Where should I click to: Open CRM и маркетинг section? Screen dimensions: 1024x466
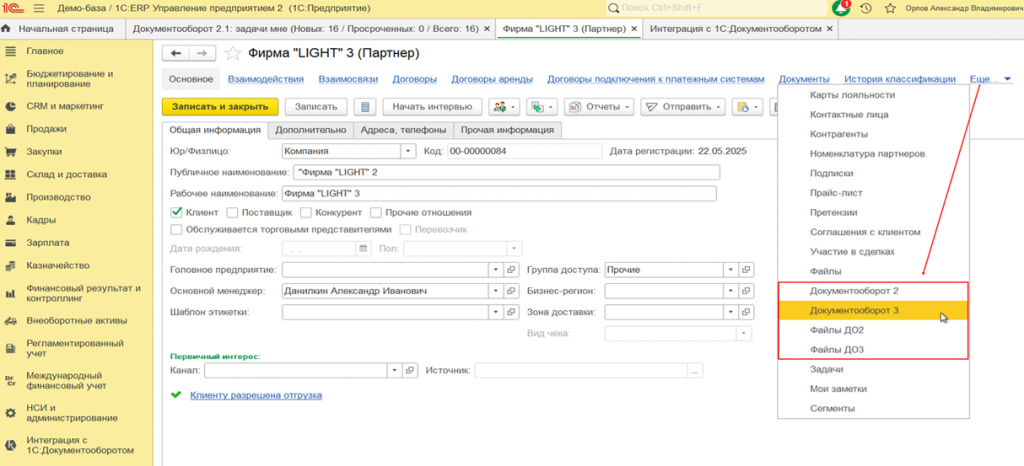tap(65, 106)
